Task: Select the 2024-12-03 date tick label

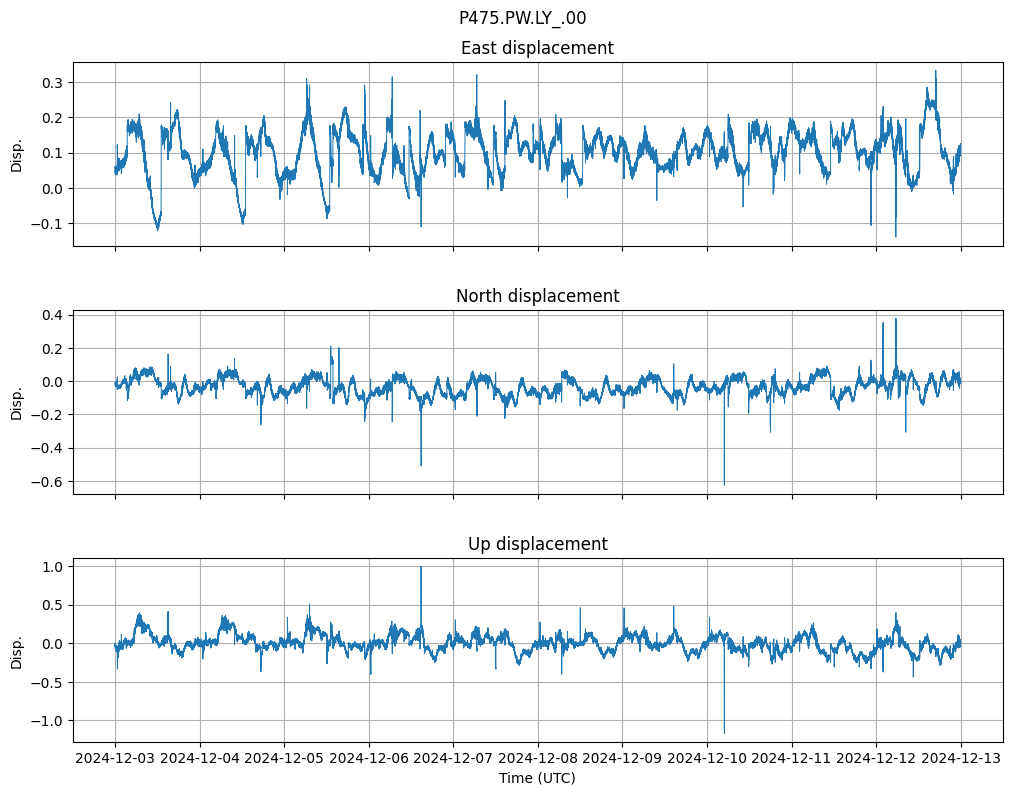Action: [115, 759]
